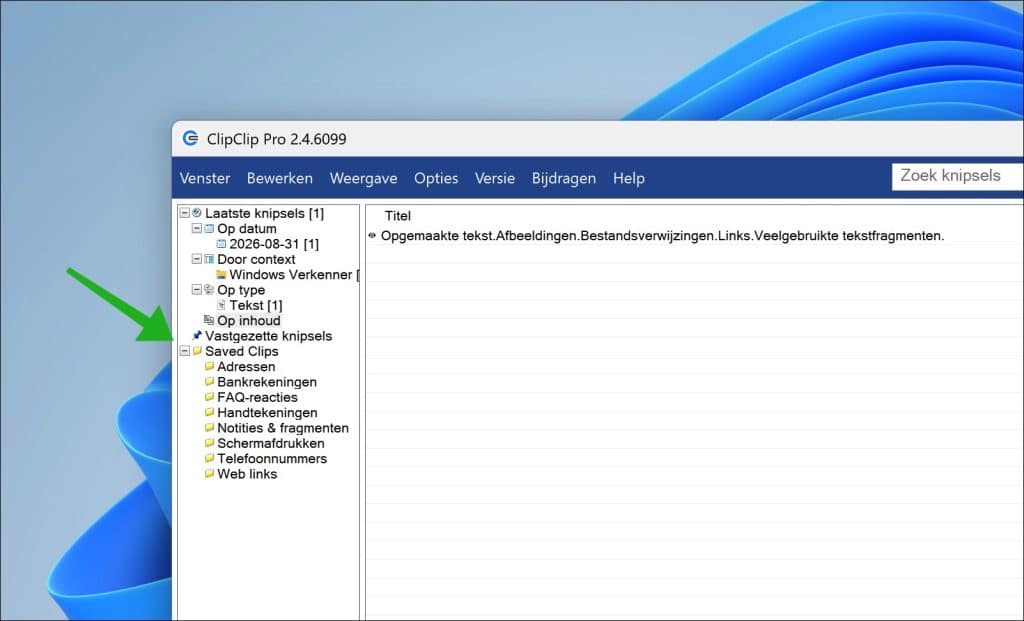Click the content icon beside Op inhoud
This screenshot has width=1024, height=621.
209,320
